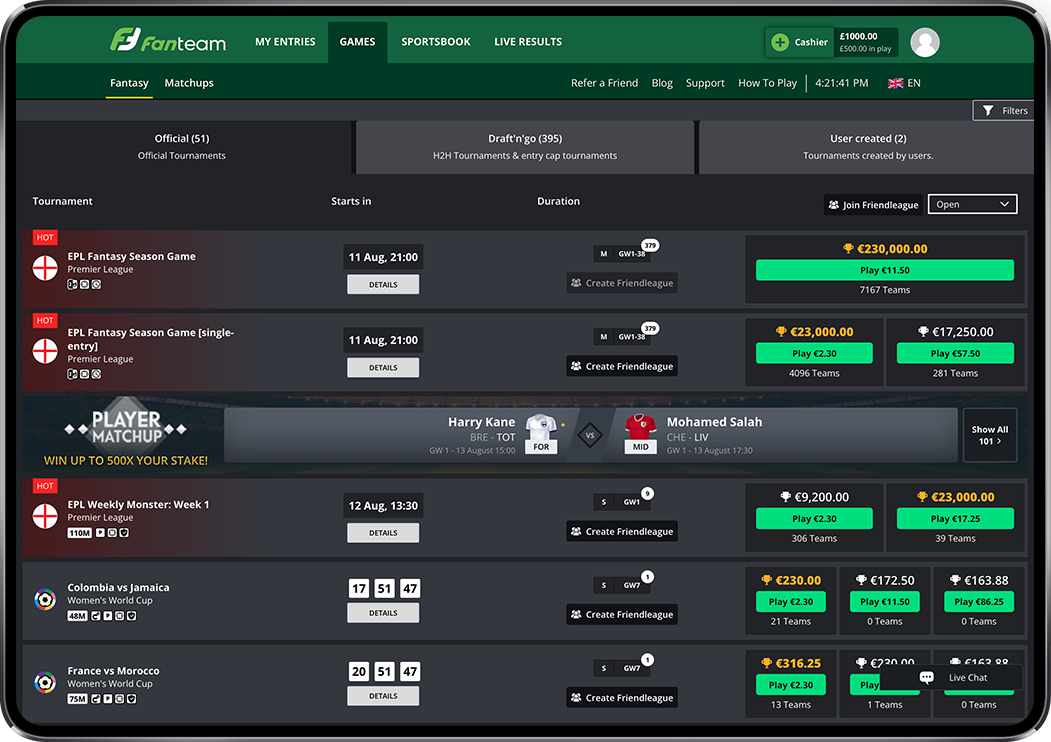Viewport: 1051px width, 742px height.
Task: Click the GW7 duration tag on Colombia vs Jamaica
Action: (x=631, y=585)
